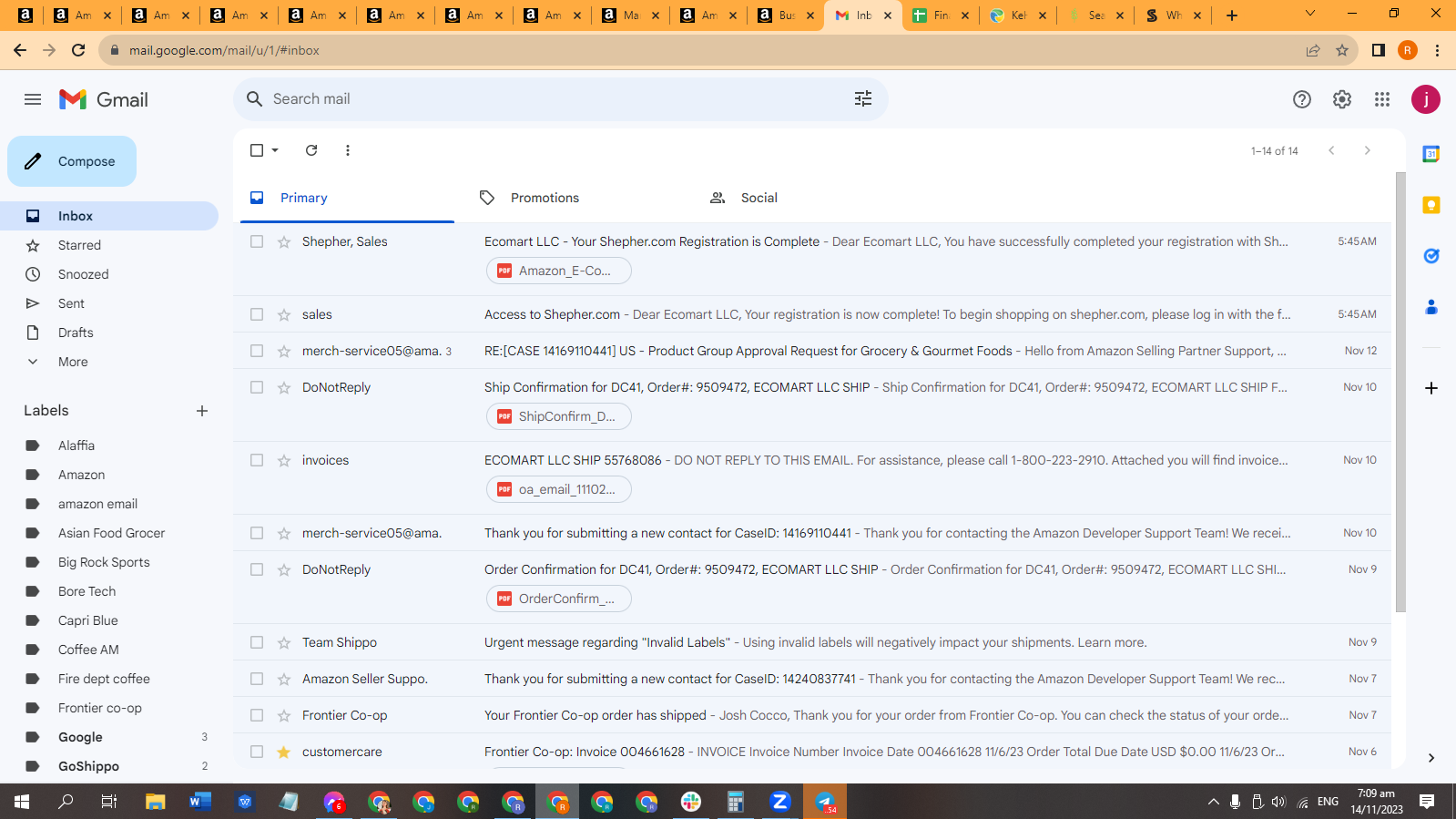
Task: Open the Calculator from the taskbar
Action: [x=736, y=802]
